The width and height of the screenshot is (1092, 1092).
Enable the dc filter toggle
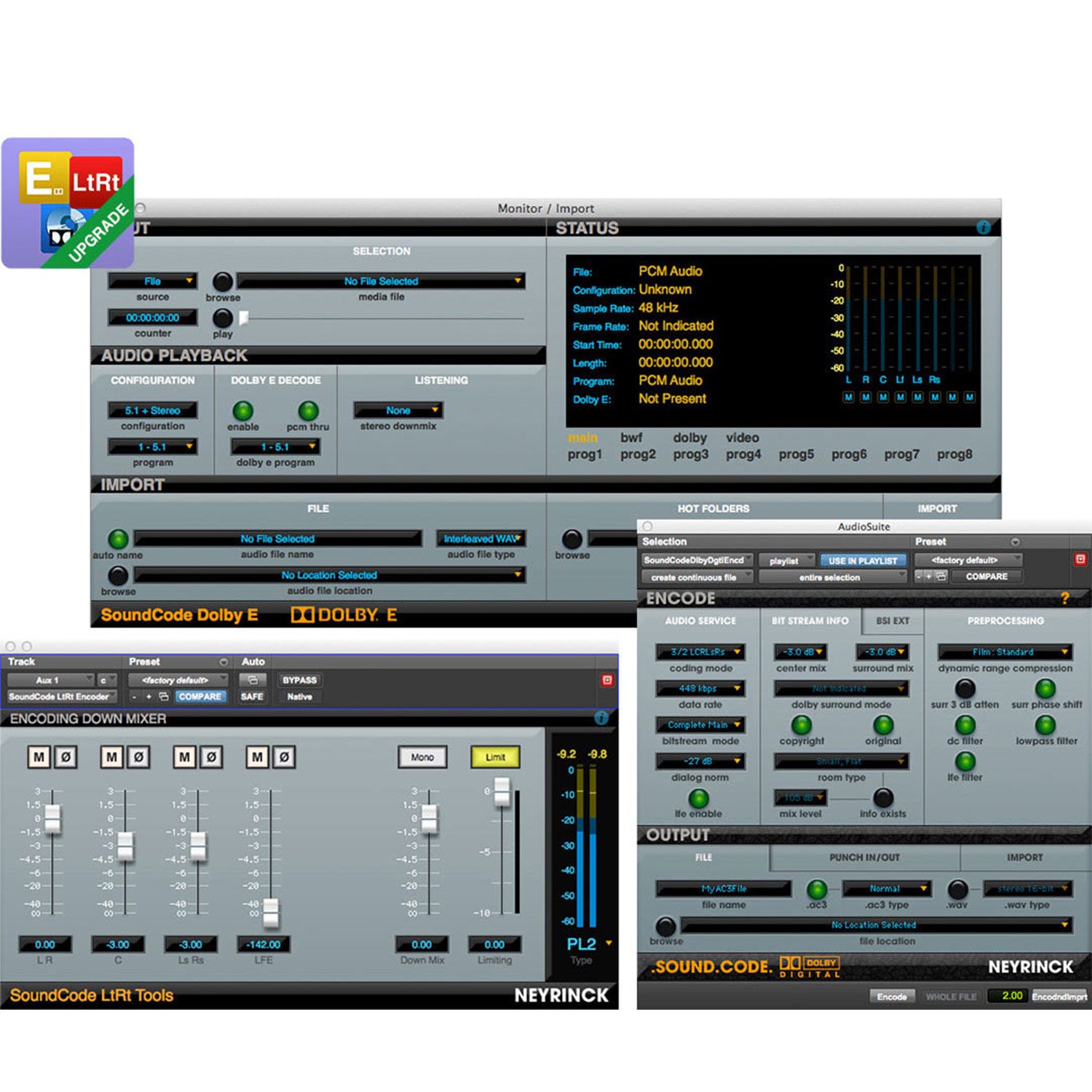coord(965,725)
